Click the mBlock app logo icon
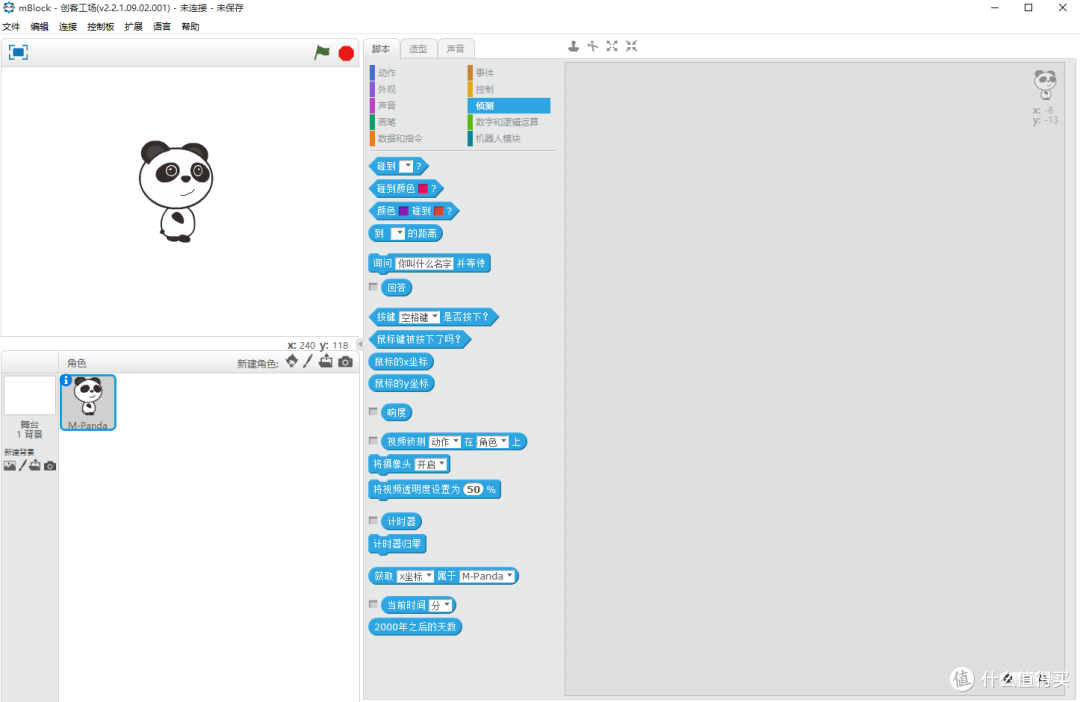Screen dimensions: 1080x702 click(x=8, y=8)
